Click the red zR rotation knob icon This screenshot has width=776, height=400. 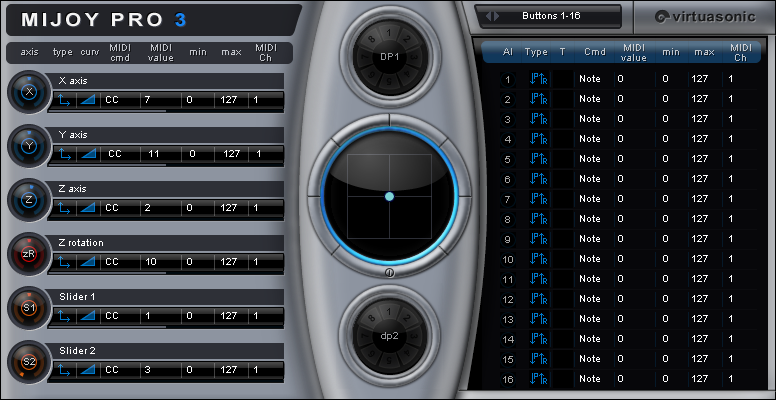tap(30, 254)
